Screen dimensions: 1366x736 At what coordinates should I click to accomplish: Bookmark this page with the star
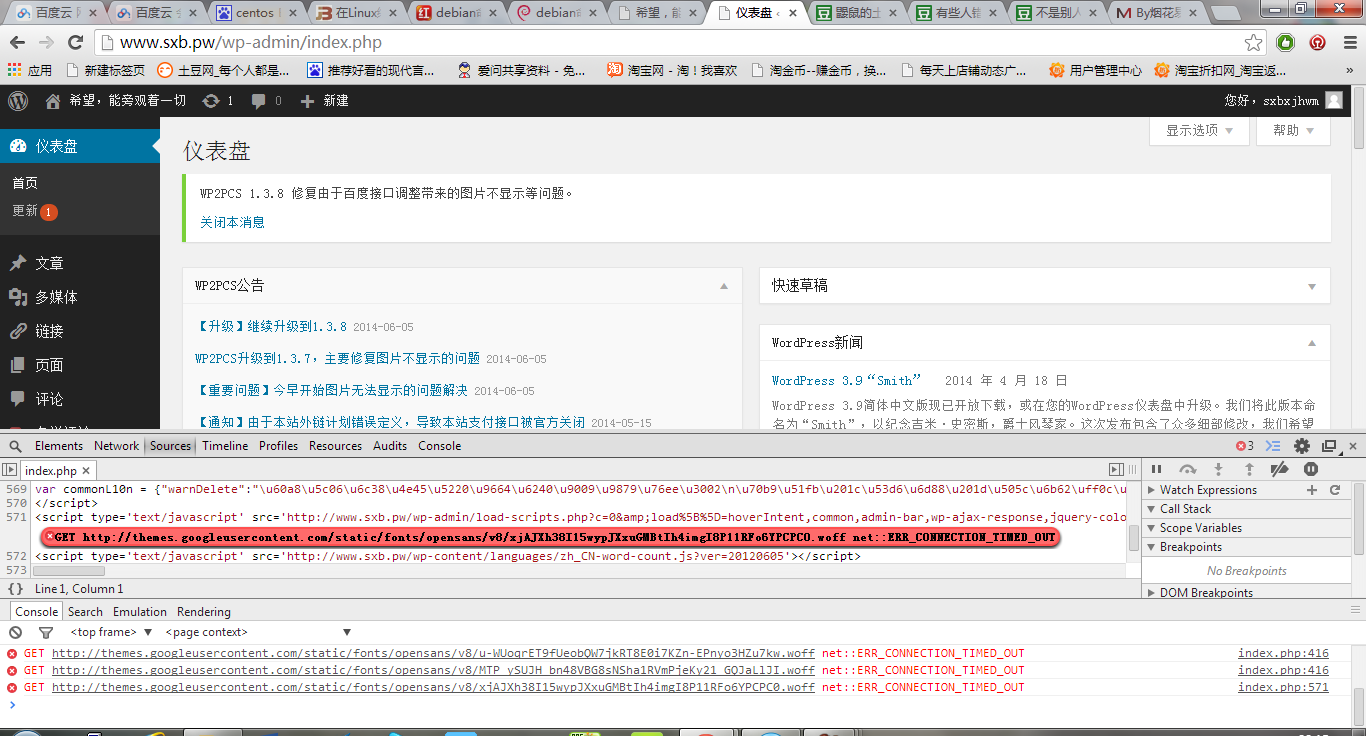pyautogui.click(x=1253, y=43)
